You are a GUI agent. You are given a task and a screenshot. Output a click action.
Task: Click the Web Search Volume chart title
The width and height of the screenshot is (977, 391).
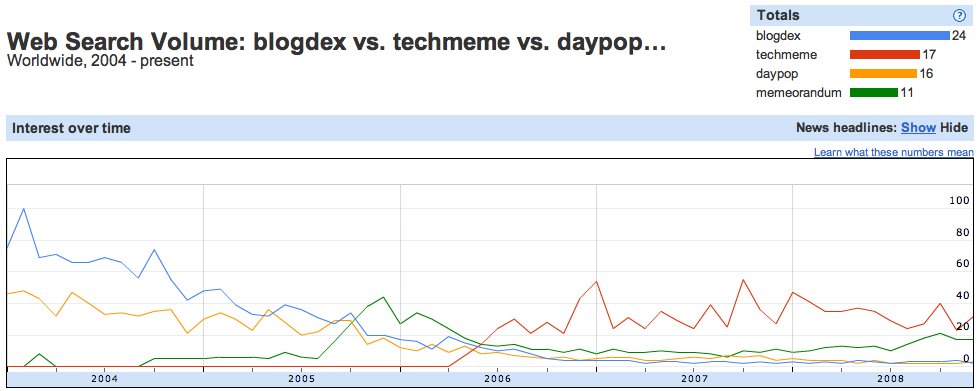pyautogui.click(x=336, y=42)
